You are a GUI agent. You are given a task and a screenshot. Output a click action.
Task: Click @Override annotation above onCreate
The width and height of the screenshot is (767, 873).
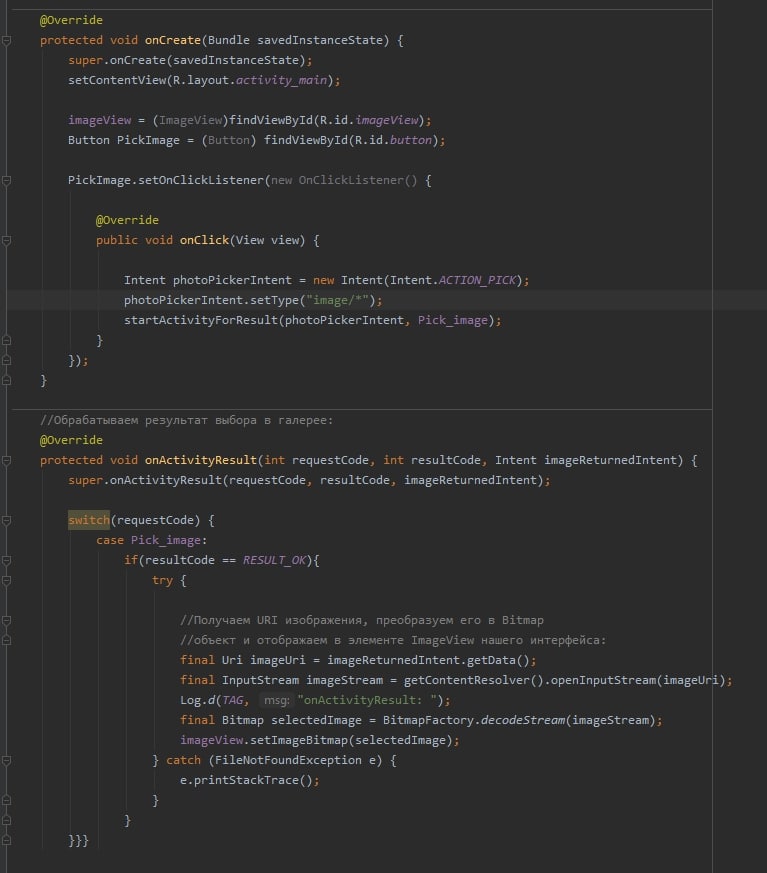coord(71,20)
